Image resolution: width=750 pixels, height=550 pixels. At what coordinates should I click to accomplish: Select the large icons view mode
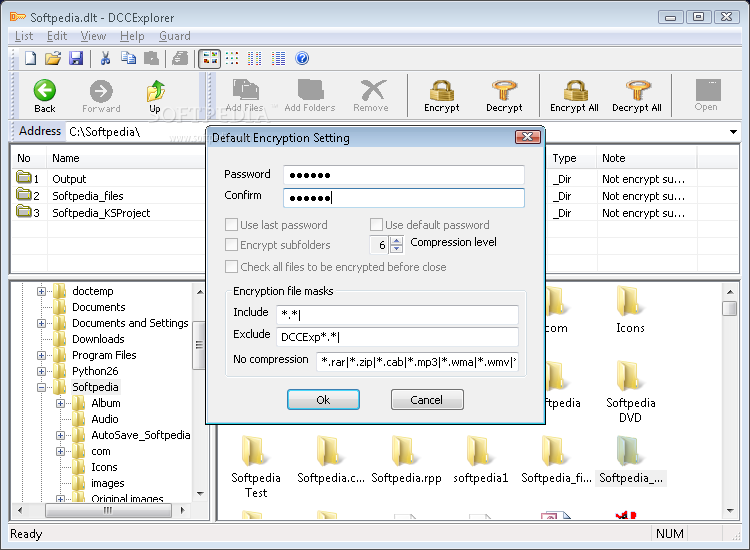pos(210,58)
